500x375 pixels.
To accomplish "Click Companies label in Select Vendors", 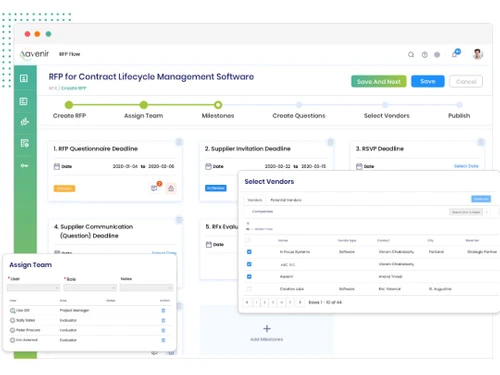I will click(x=262, y=211).
